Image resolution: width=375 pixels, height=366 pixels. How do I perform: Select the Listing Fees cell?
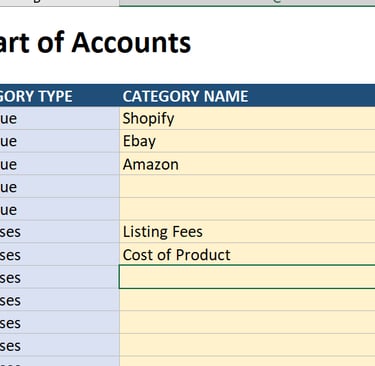[247, 232]
